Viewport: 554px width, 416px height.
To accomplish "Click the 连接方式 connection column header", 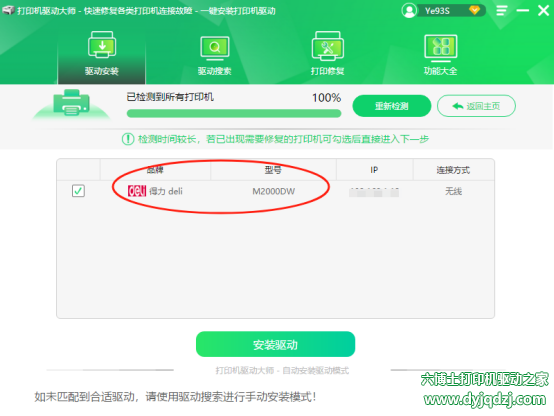I will (x=453, y=170).
